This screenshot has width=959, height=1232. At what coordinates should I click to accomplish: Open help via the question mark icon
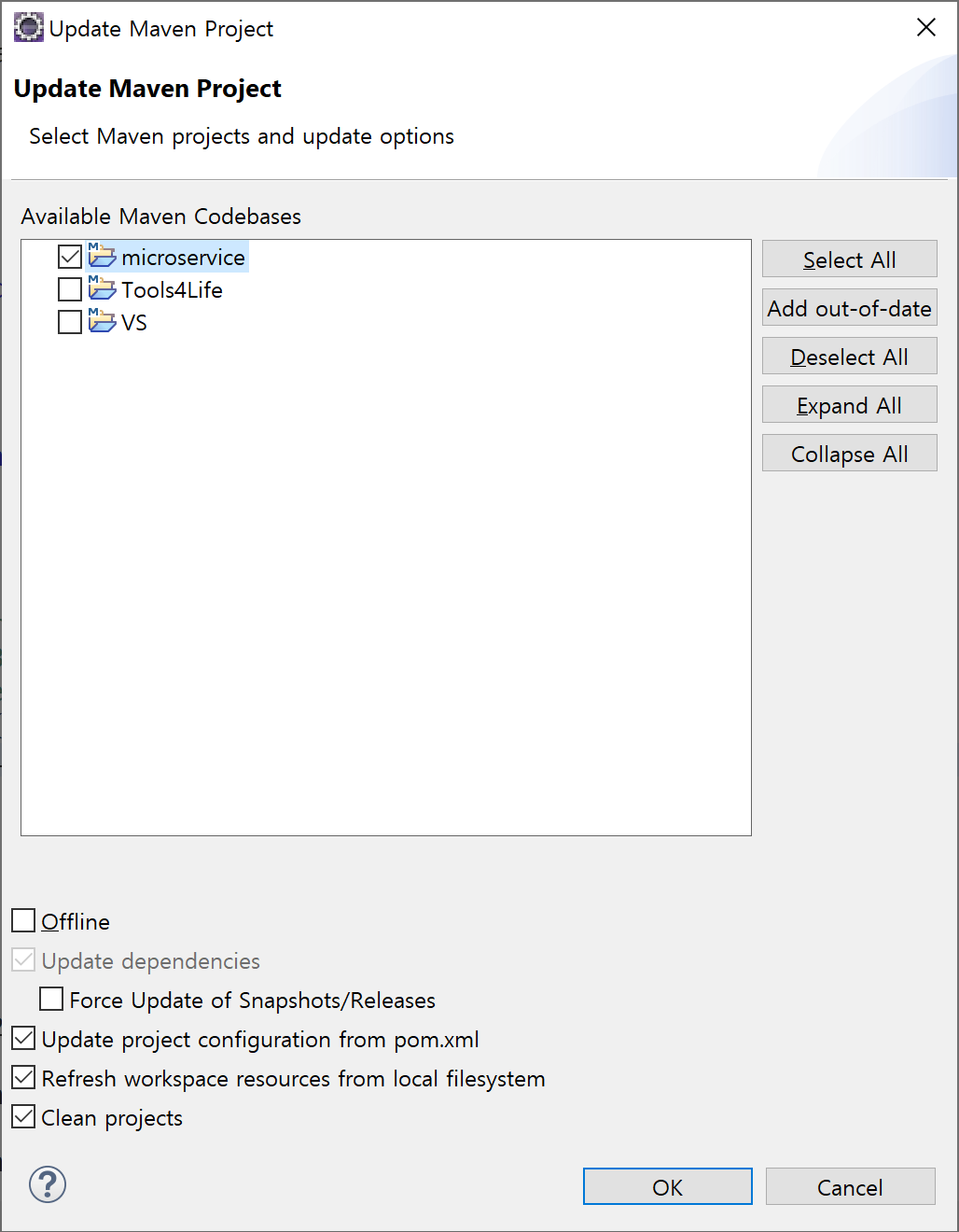coord(46,1184)
